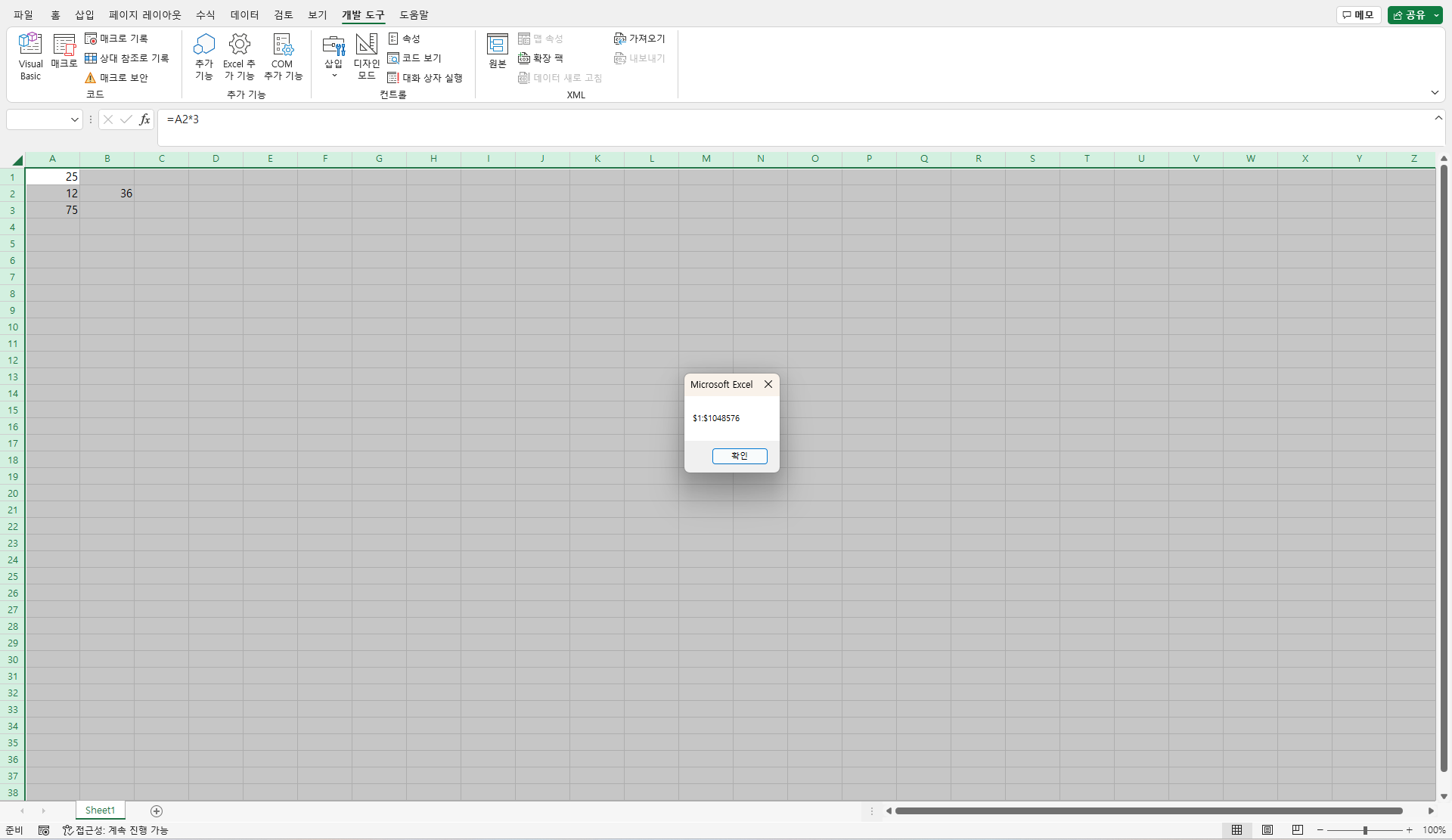Open the Name Box dropdown arrow
1452x840 pixels.
point(74,119)
